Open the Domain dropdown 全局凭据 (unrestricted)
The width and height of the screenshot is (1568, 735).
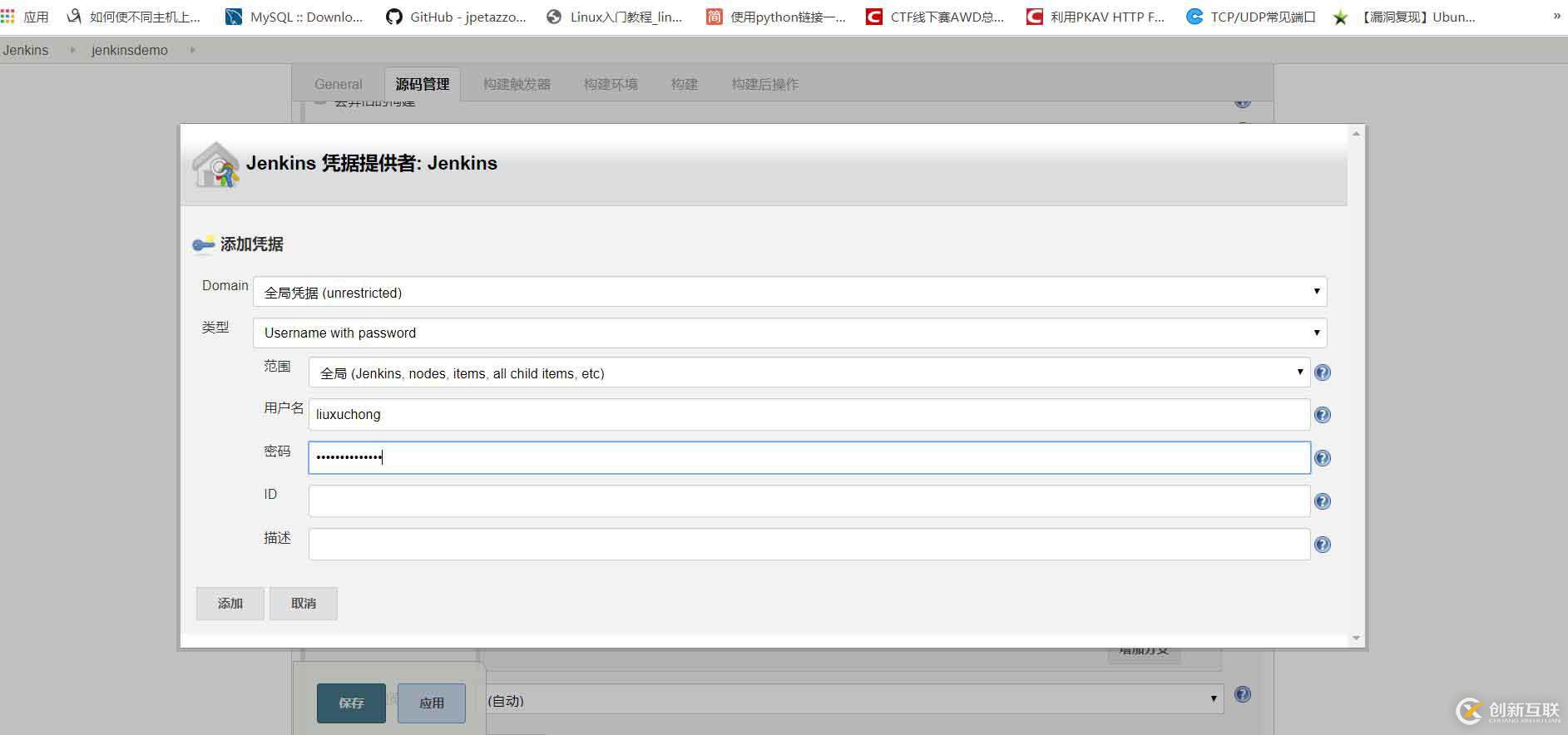point(789,292)
